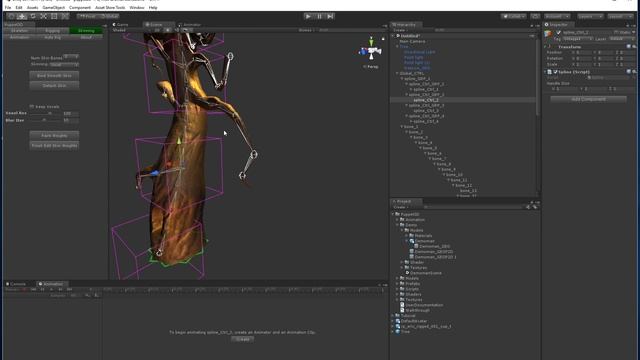Collapse the Global_CTRL hierarchy item

[397, 73]
